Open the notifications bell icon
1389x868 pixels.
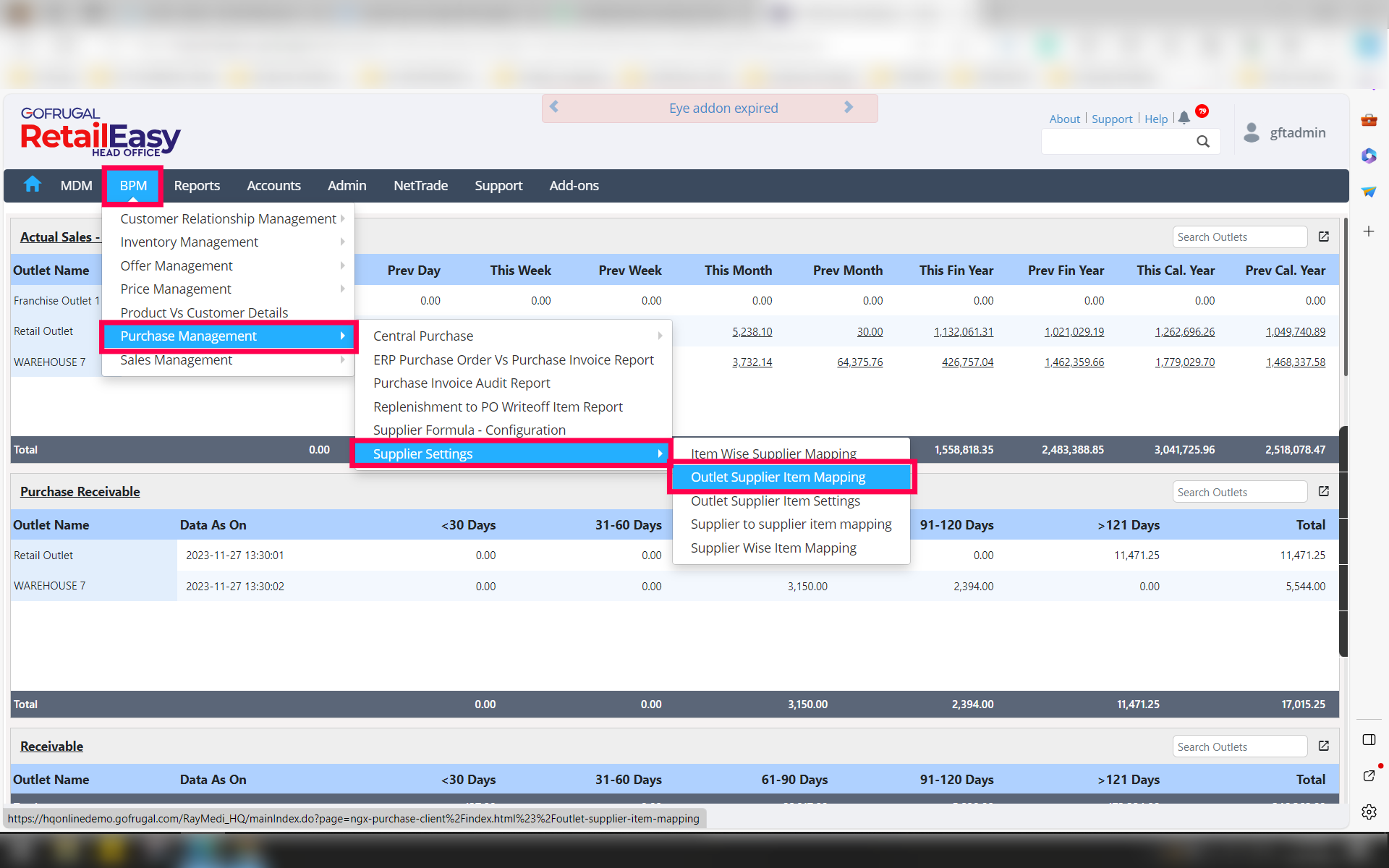pyautogui.click(x=1184, y=118)
